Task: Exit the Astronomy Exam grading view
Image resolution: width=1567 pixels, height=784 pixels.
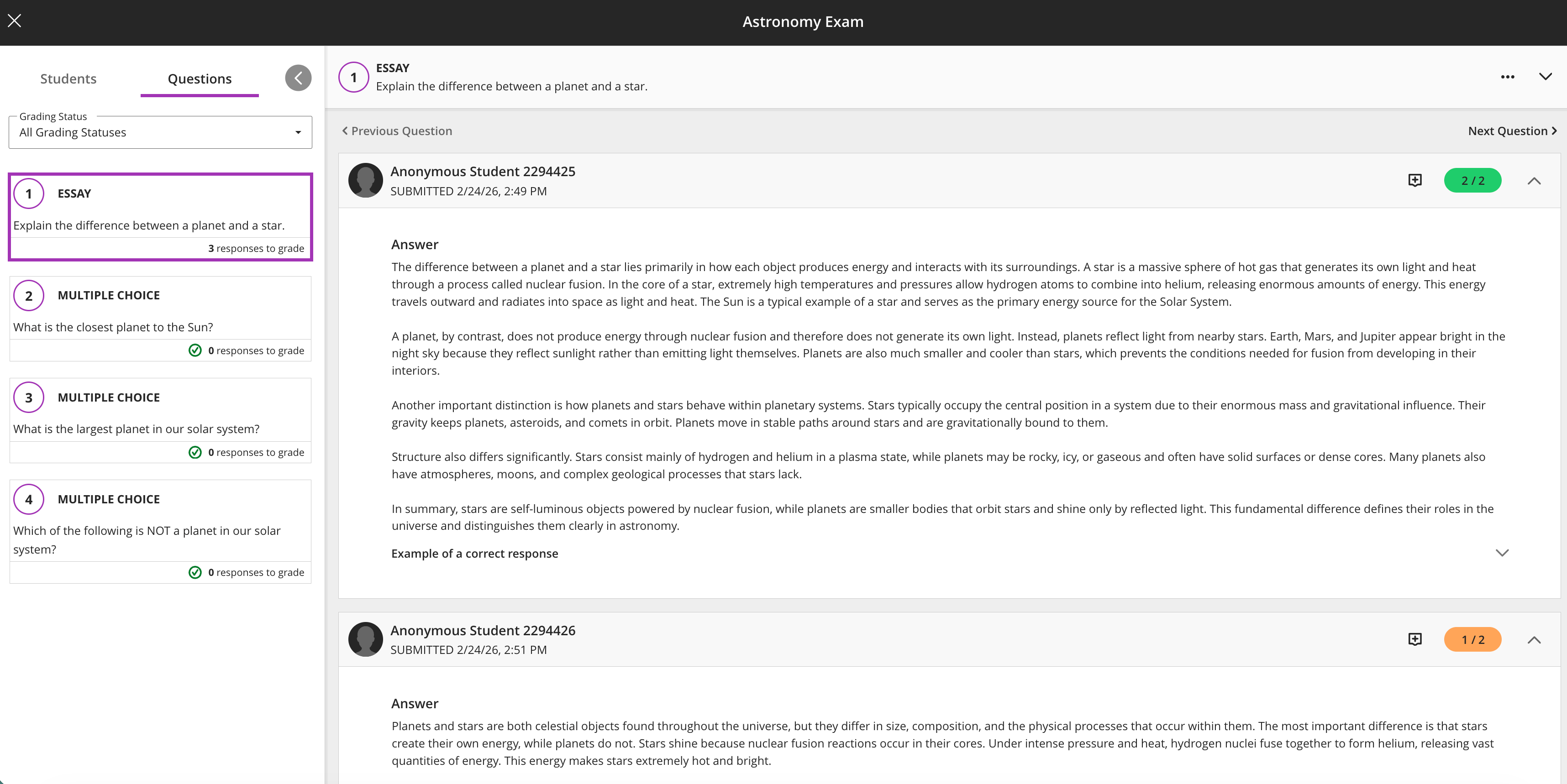Action: point(15,20)
